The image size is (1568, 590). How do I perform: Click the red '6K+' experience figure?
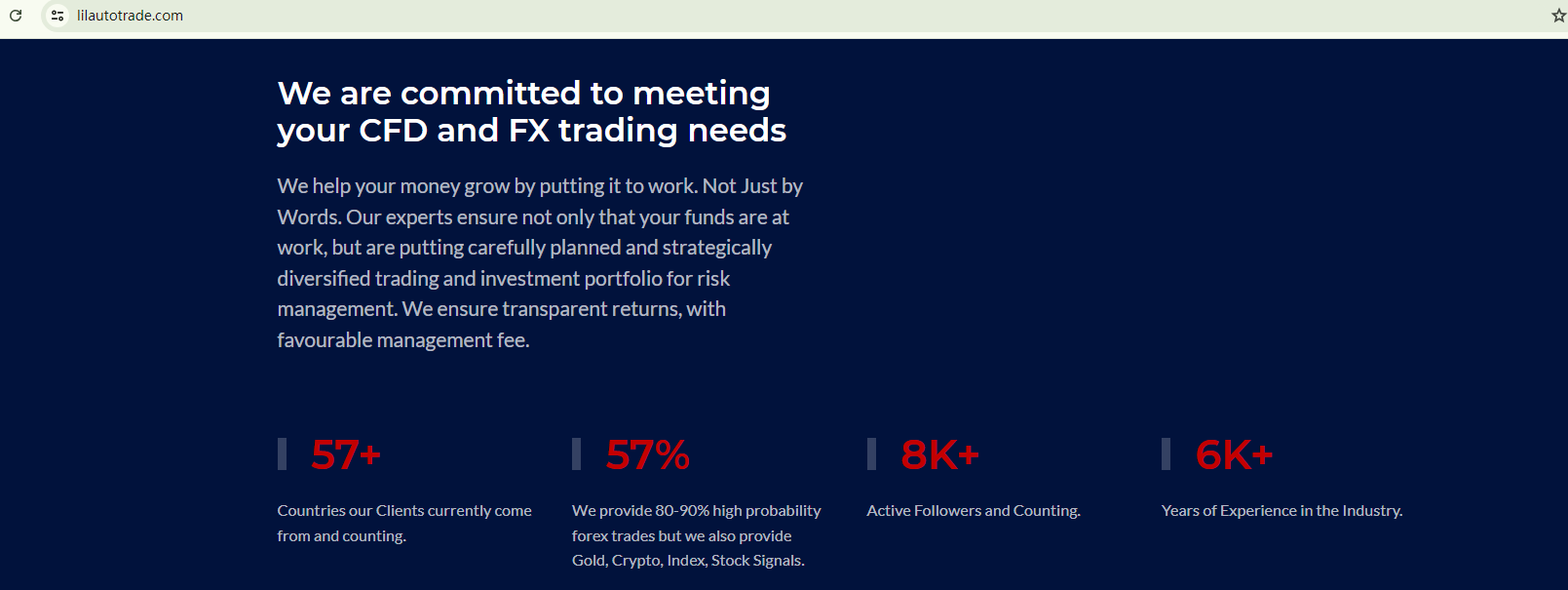coord(1234,455)
